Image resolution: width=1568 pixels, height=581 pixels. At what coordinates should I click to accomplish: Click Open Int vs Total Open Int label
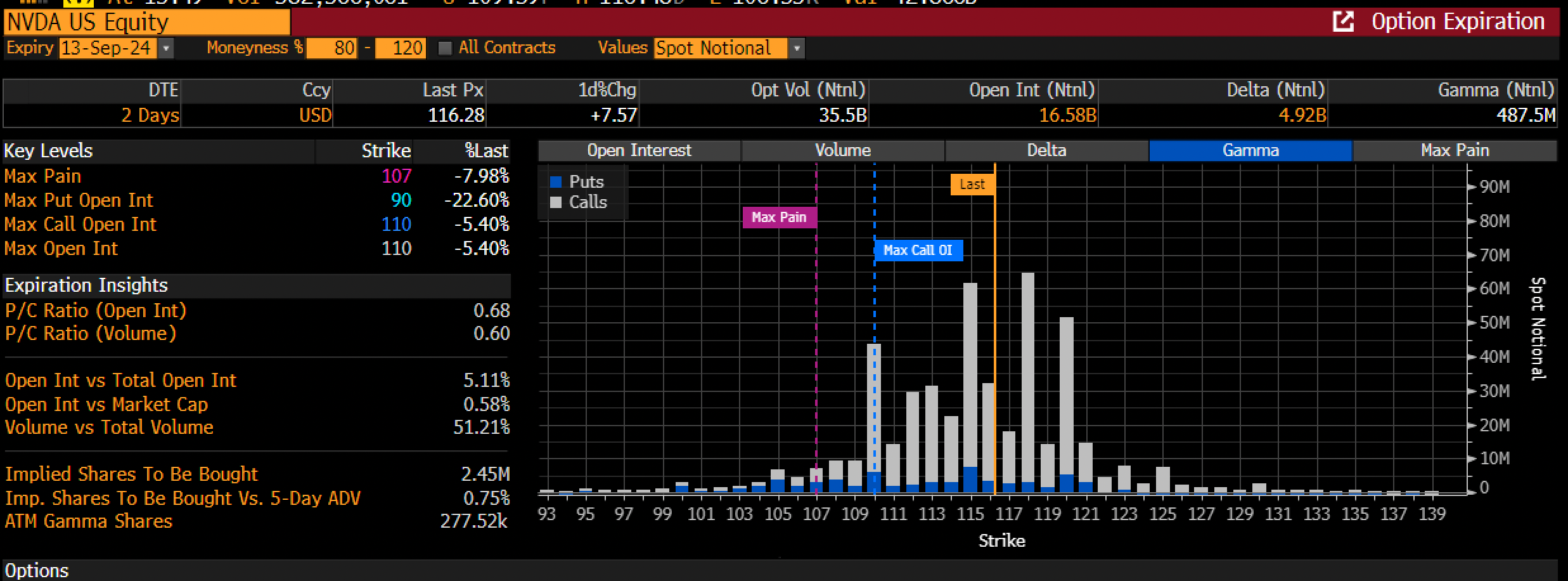click(x=120, y=380)
